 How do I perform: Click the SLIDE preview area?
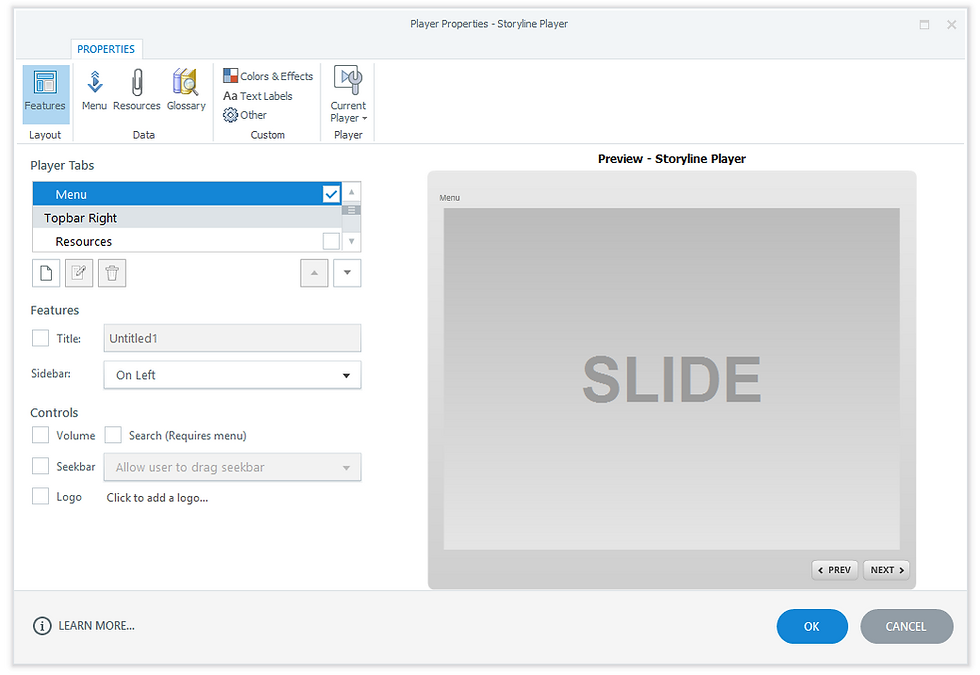point(672,379)
